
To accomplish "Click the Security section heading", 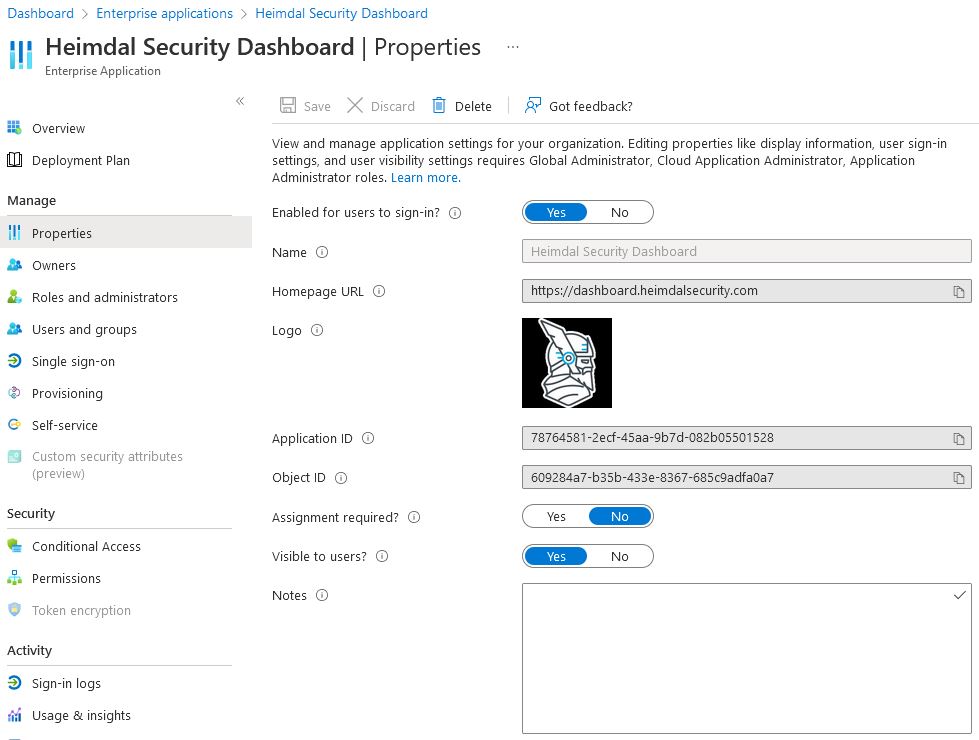I will point(31,513).
